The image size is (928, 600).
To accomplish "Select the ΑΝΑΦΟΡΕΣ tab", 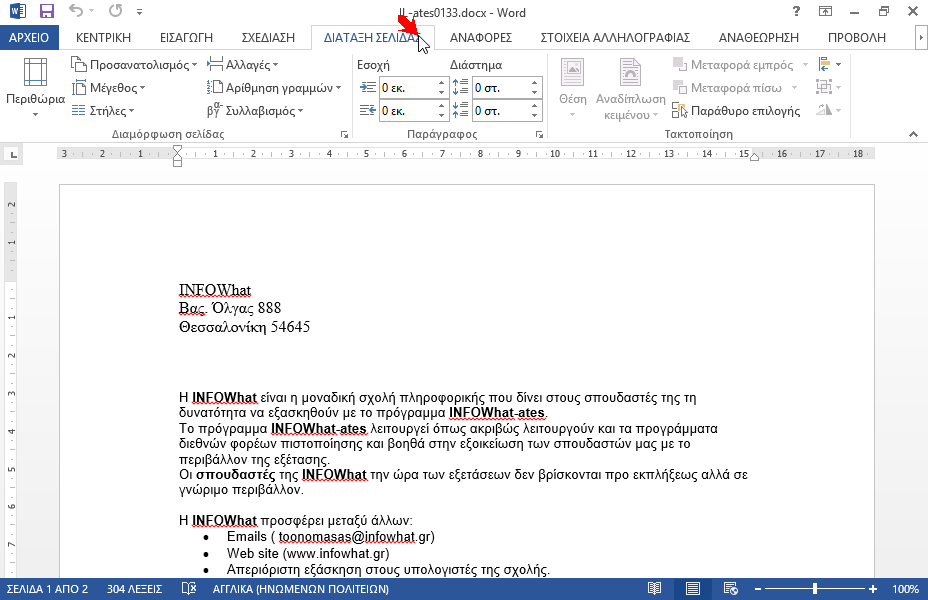I will 481,38.
